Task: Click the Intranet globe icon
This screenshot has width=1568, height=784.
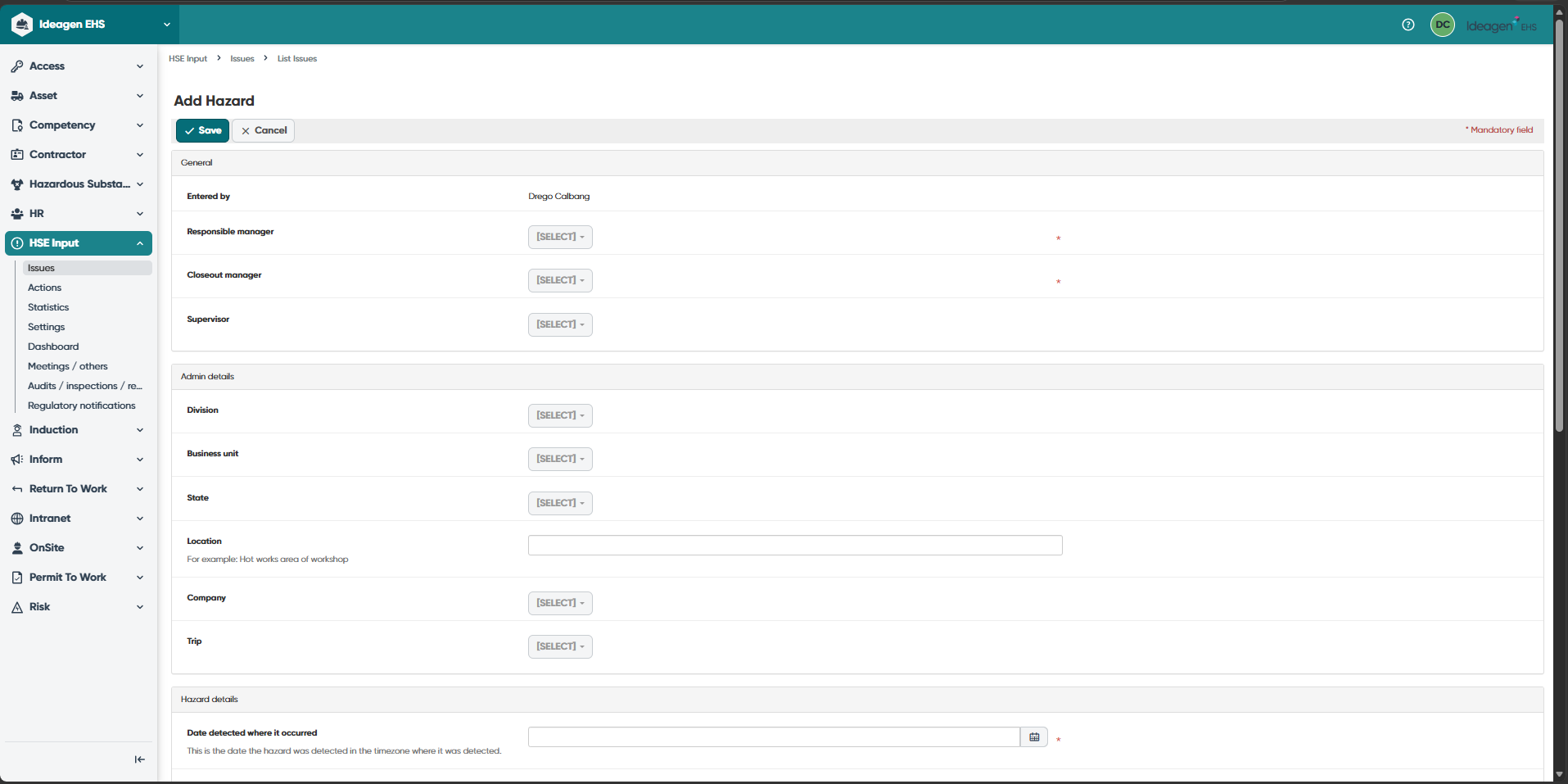Action: pyautogui.click(x=17, y=519)
